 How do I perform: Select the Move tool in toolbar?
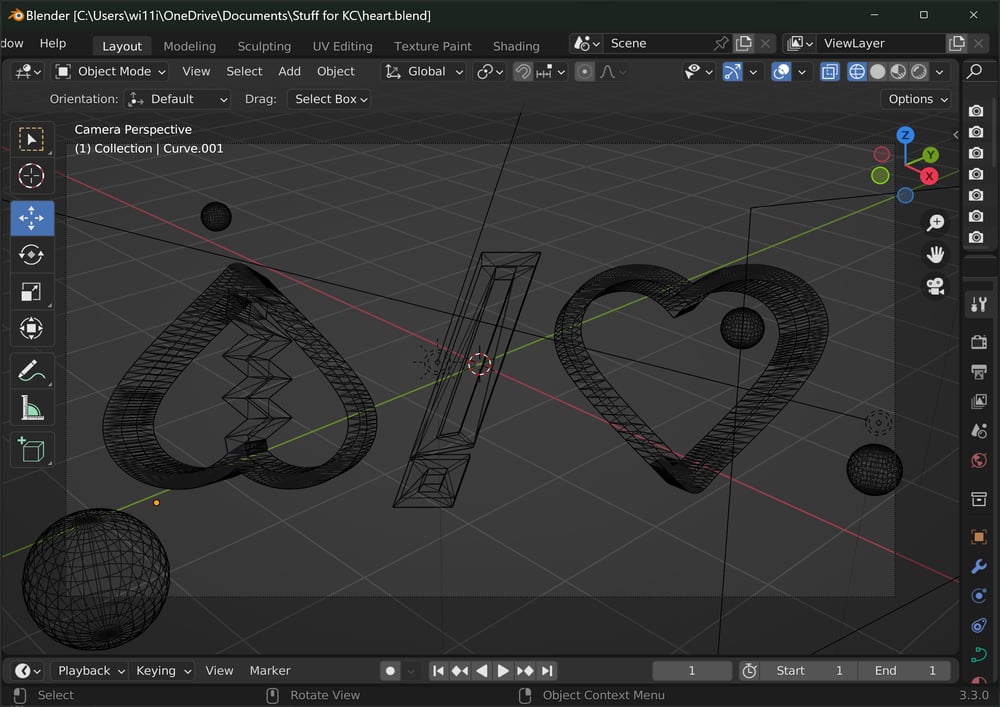click(31, 218)
